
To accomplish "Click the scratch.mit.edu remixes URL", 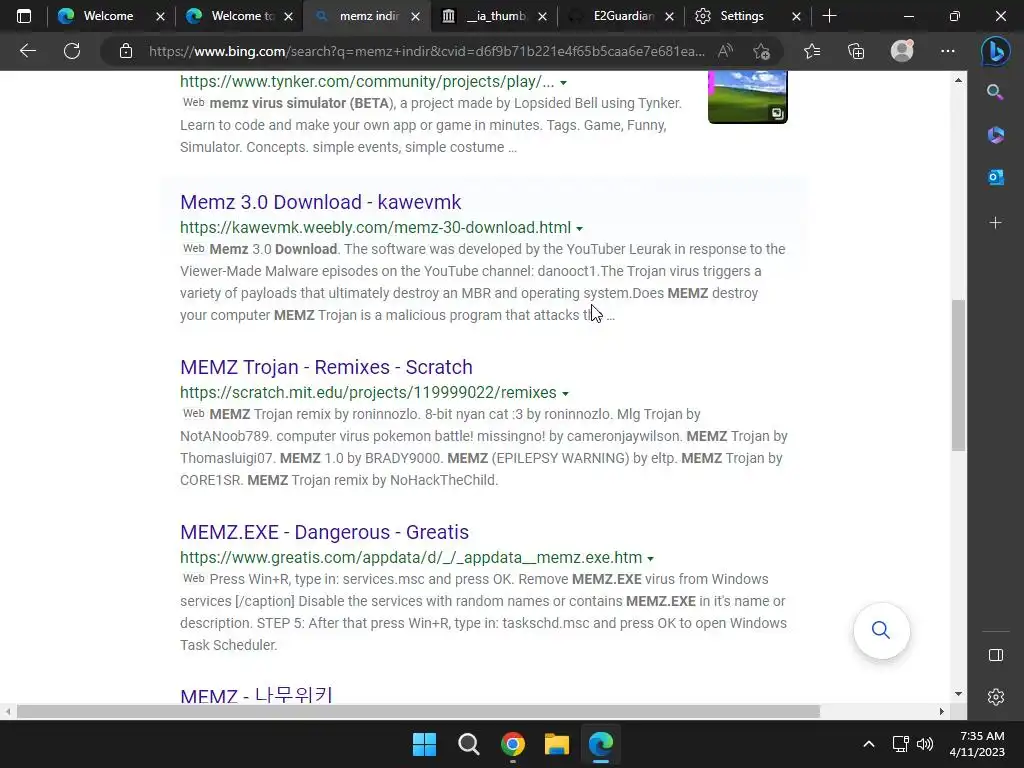I will 368,392.
